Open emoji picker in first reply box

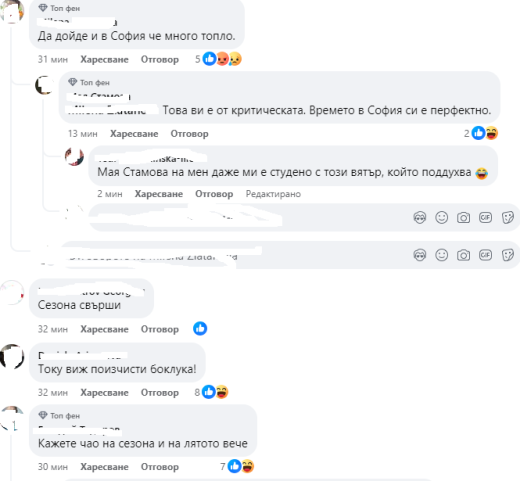pos(441,218)
